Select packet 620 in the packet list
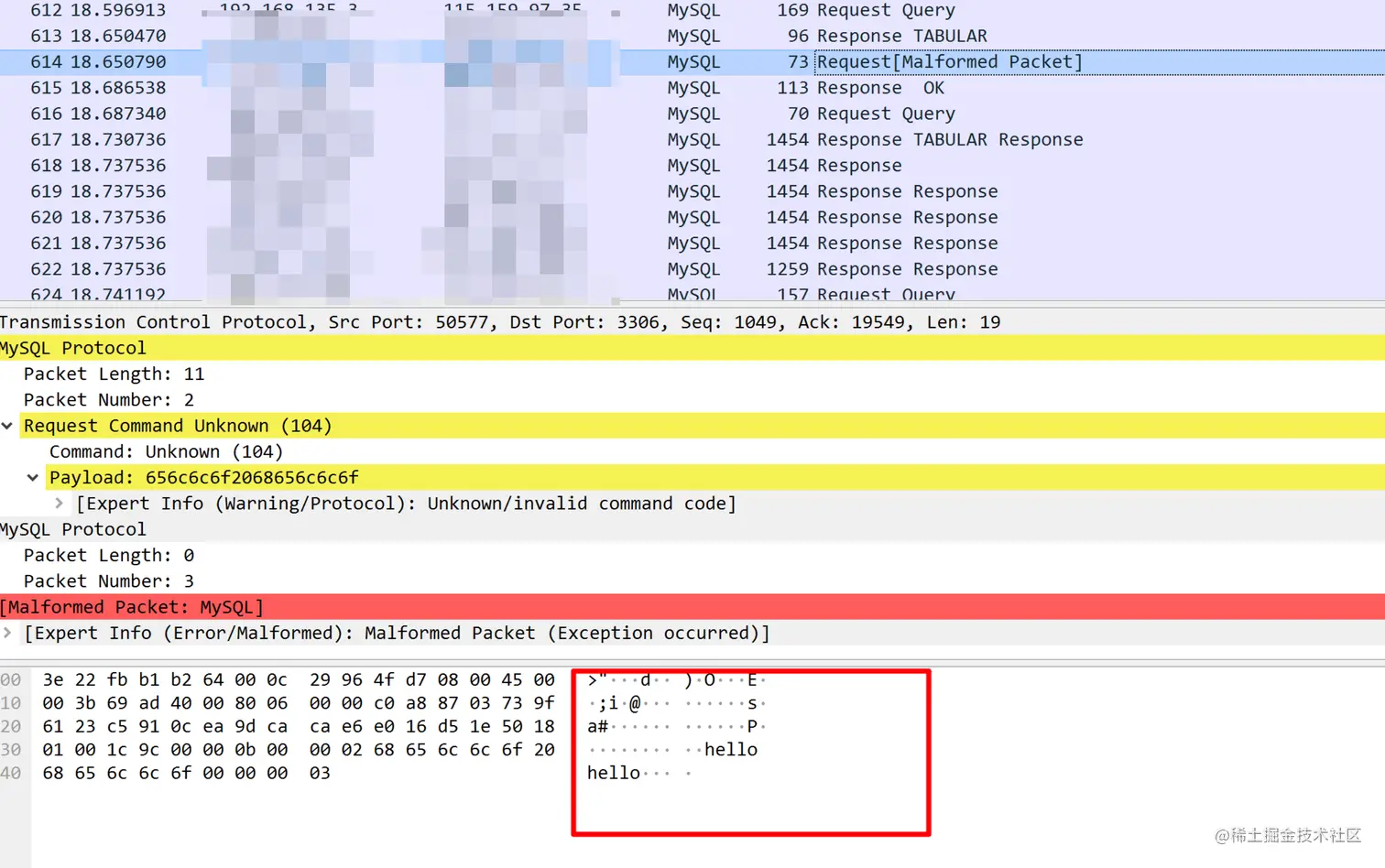Screen dimensions: 1385x868 click(692, 217)
